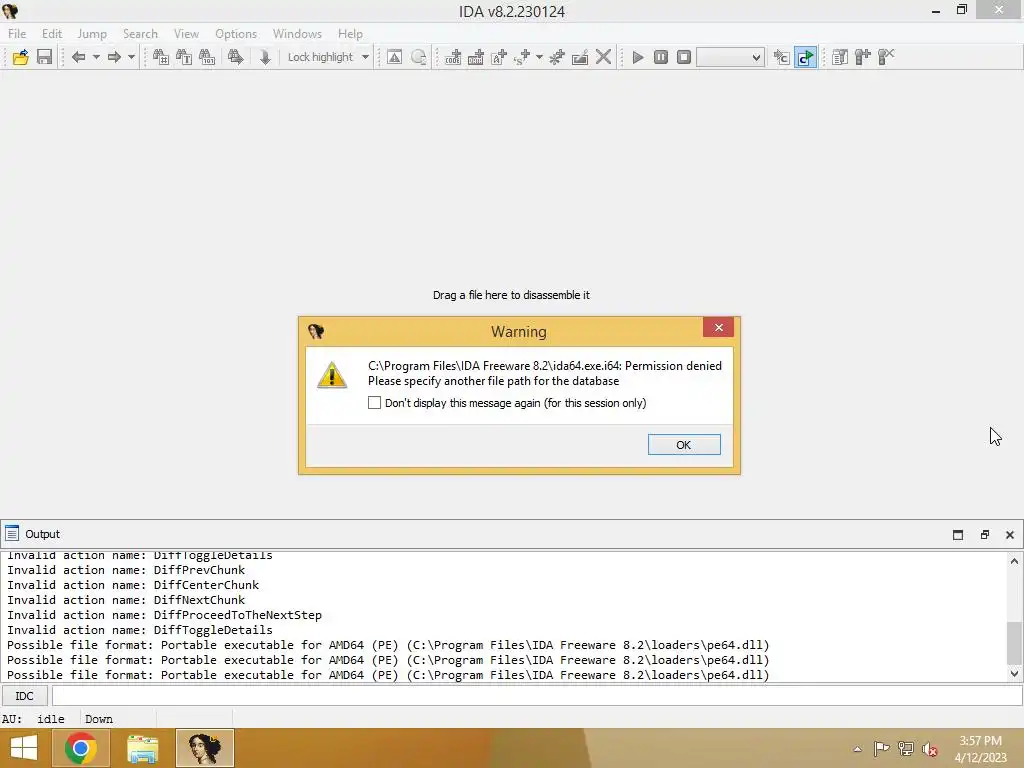Open the File menu
The height and width of the screenshot is (768, 1024).
17,34
